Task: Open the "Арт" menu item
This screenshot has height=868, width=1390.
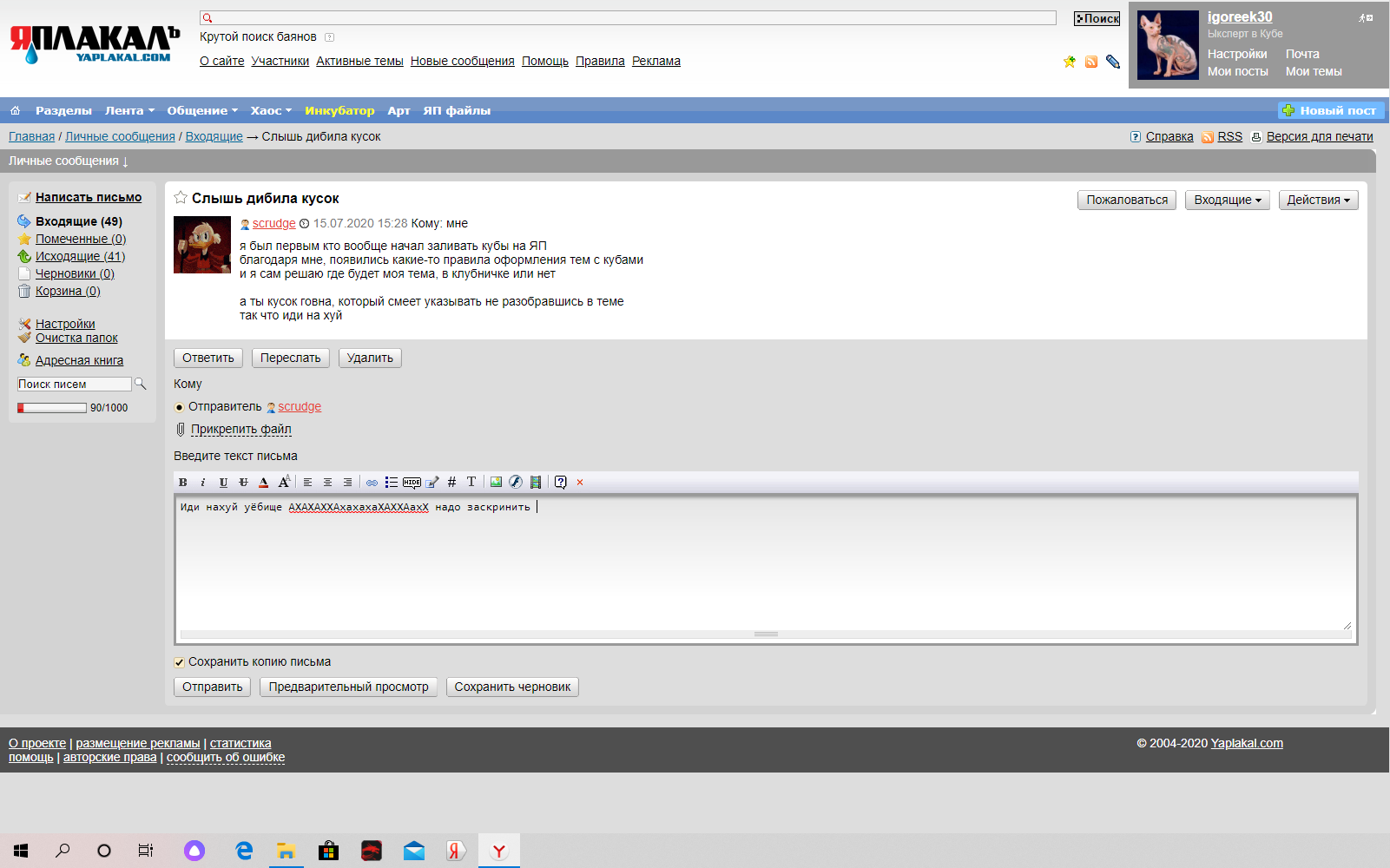Action: 399,110
